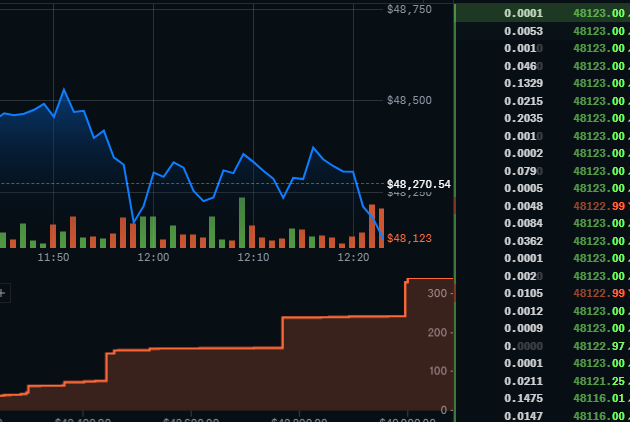Click the 12:10 time axis label
630x422 pixels.
[x=253, y=257]
